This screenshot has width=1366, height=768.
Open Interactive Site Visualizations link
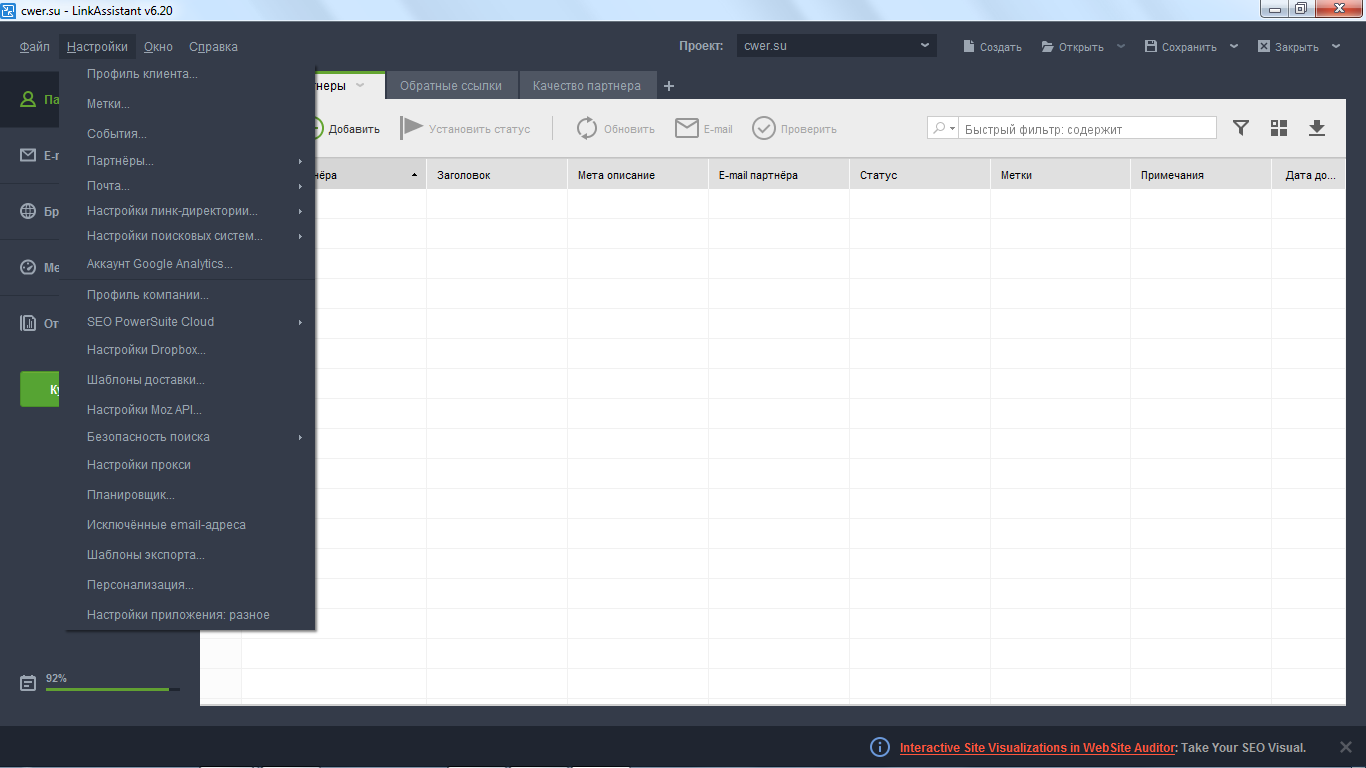click(1037, 748)
